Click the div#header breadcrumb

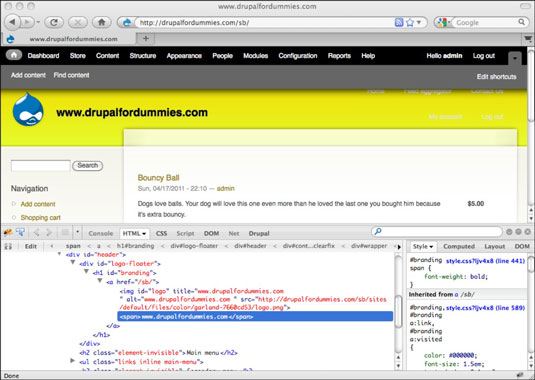pos(250,246)
